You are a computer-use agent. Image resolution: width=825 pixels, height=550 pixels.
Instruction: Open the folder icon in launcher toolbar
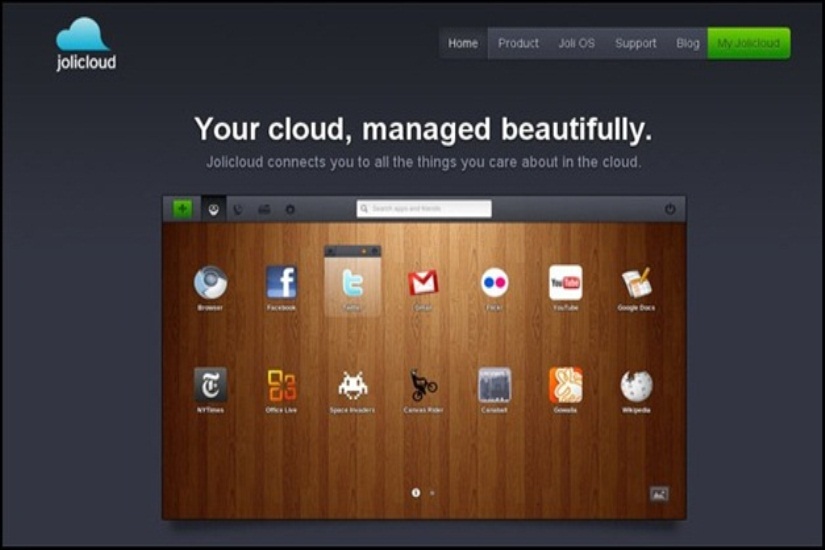coord(264,209)
